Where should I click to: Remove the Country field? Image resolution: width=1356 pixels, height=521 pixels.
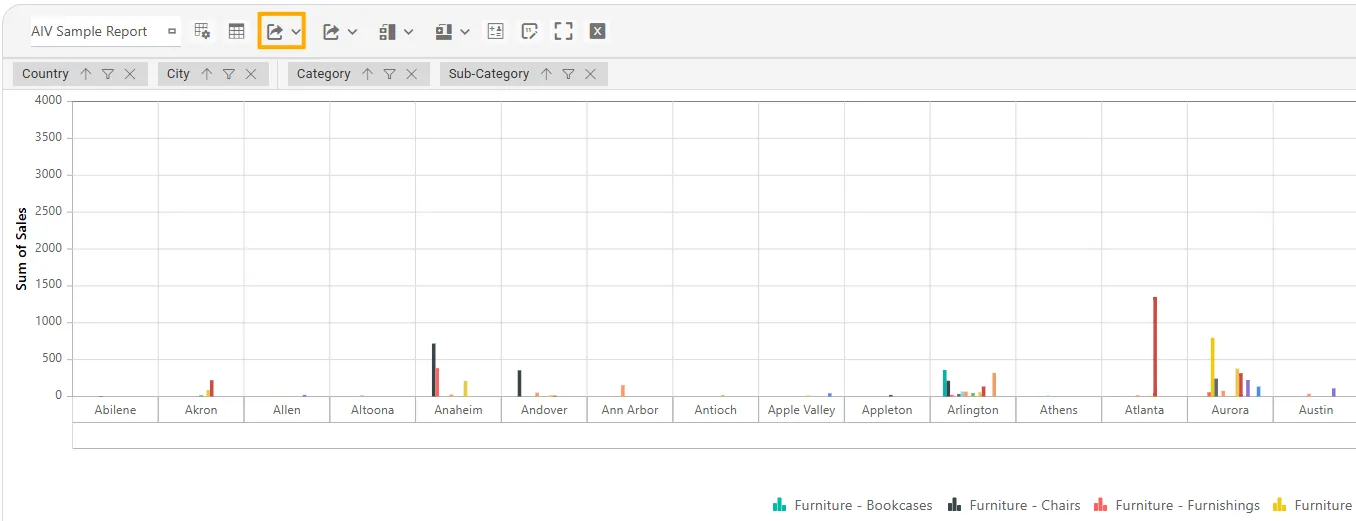130,74
